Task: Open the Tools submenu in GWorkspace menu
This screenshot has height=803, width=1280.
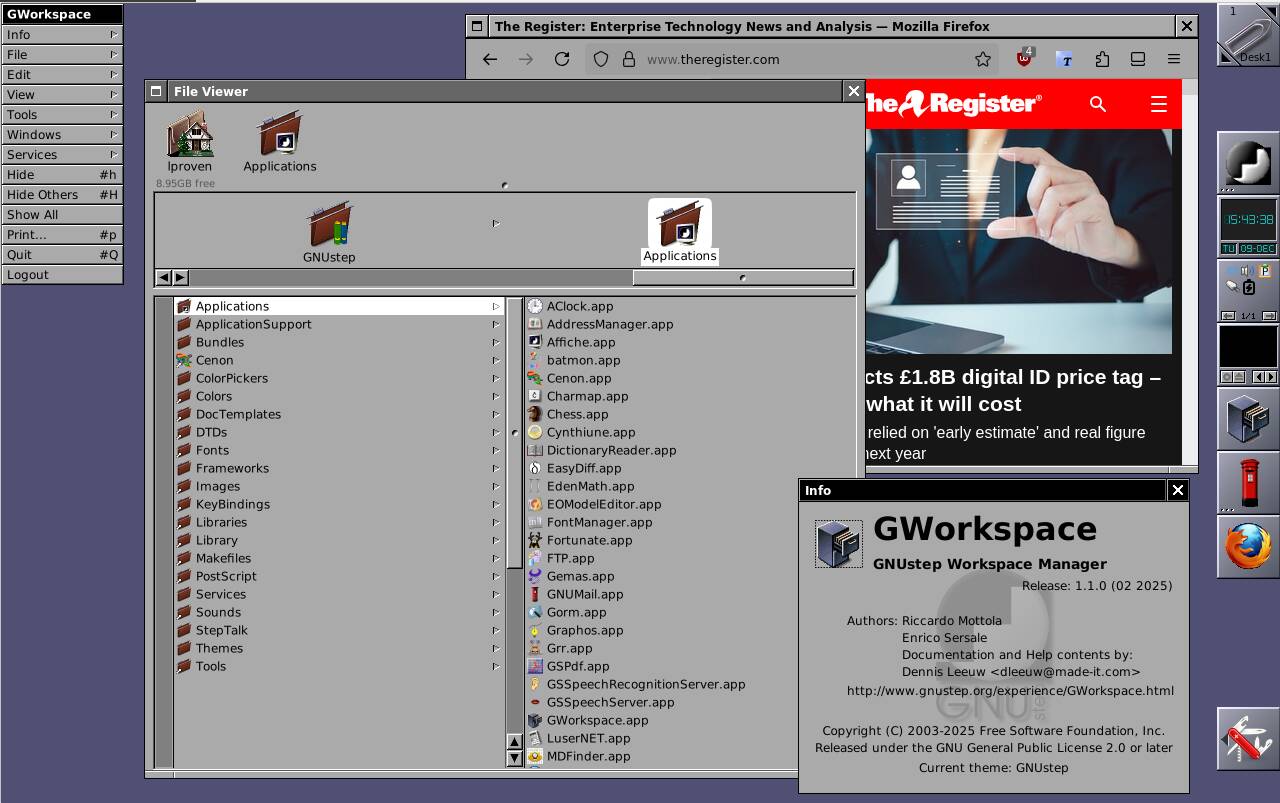Action: pos(62,114)
